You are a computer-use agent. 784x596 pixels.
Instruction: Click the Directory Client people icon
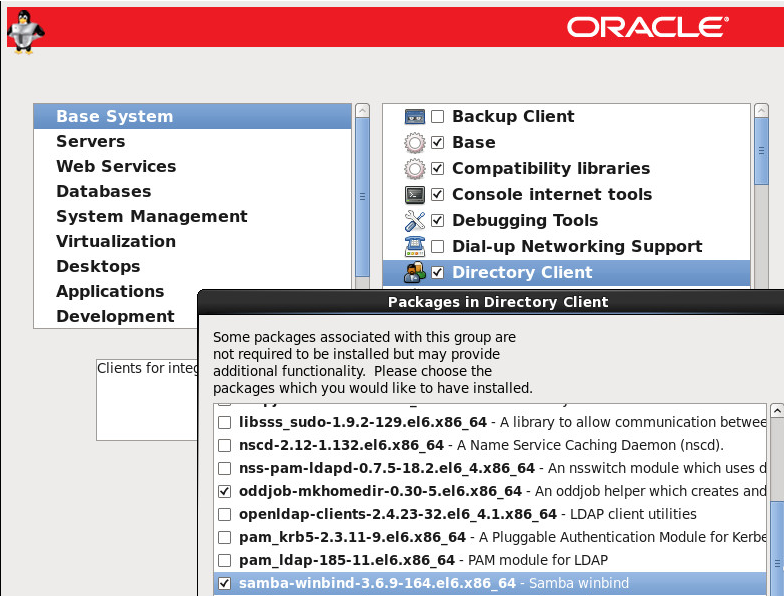point(414,272)
